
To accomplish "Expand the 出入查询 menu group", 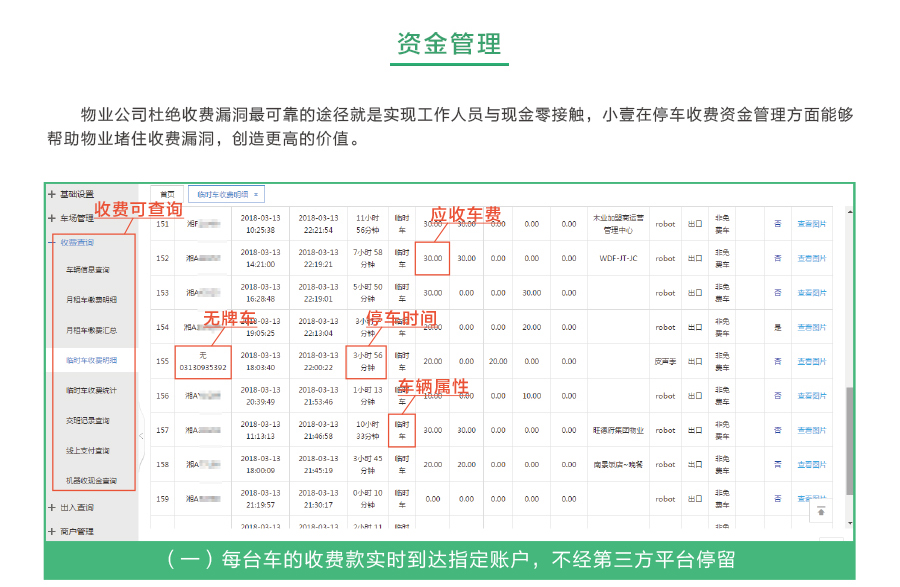I will coord(71,507).
